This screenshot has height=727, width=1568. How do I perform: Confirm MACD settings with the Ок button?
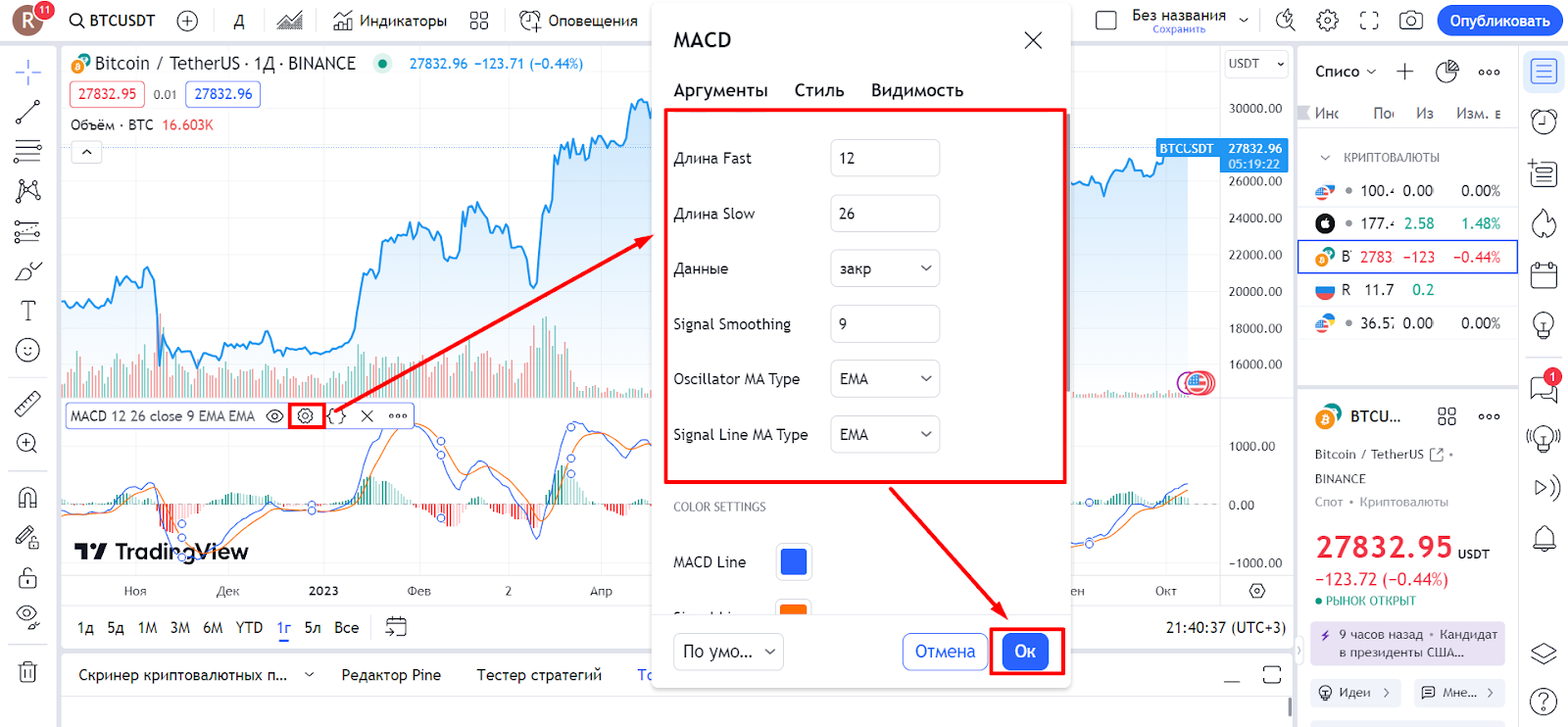coord(1025,651)
